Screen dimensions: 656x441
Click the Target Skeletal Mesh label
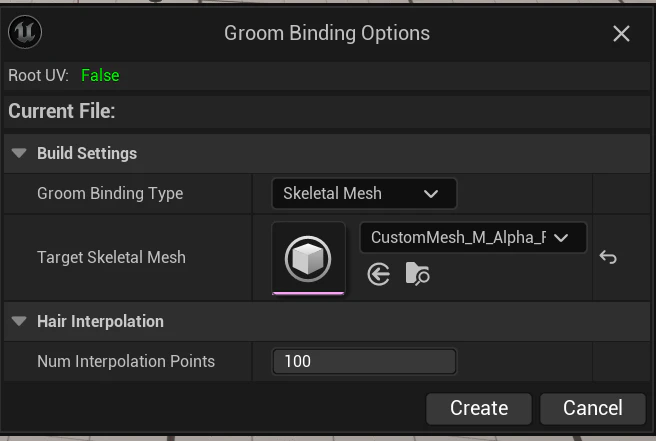[x=111, y=257]
